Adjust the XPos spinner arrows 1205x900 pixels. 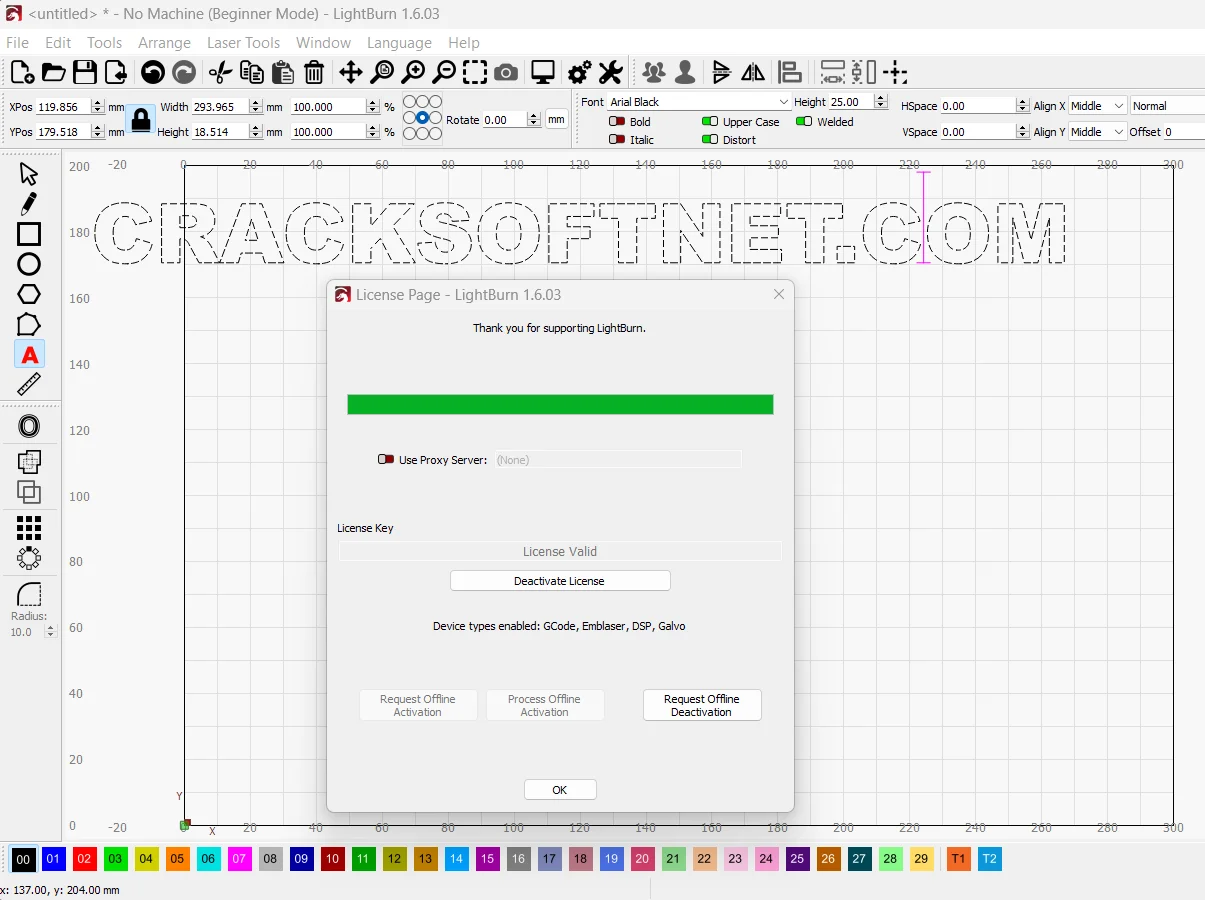tap(97, 106)
